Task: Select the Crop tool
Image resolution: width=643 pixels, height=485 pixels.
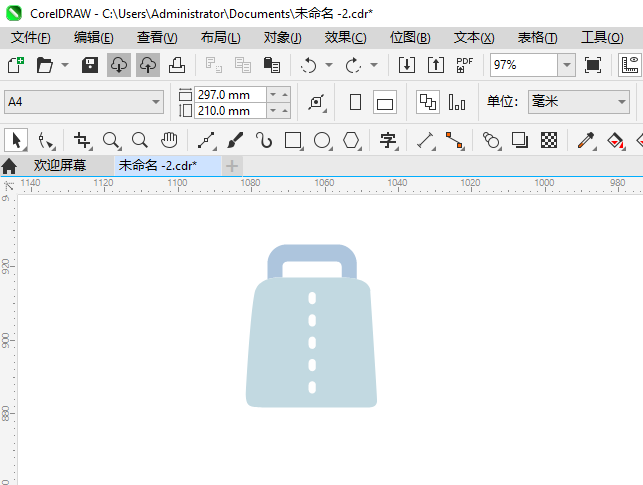Action: click(x=82, y=140)
